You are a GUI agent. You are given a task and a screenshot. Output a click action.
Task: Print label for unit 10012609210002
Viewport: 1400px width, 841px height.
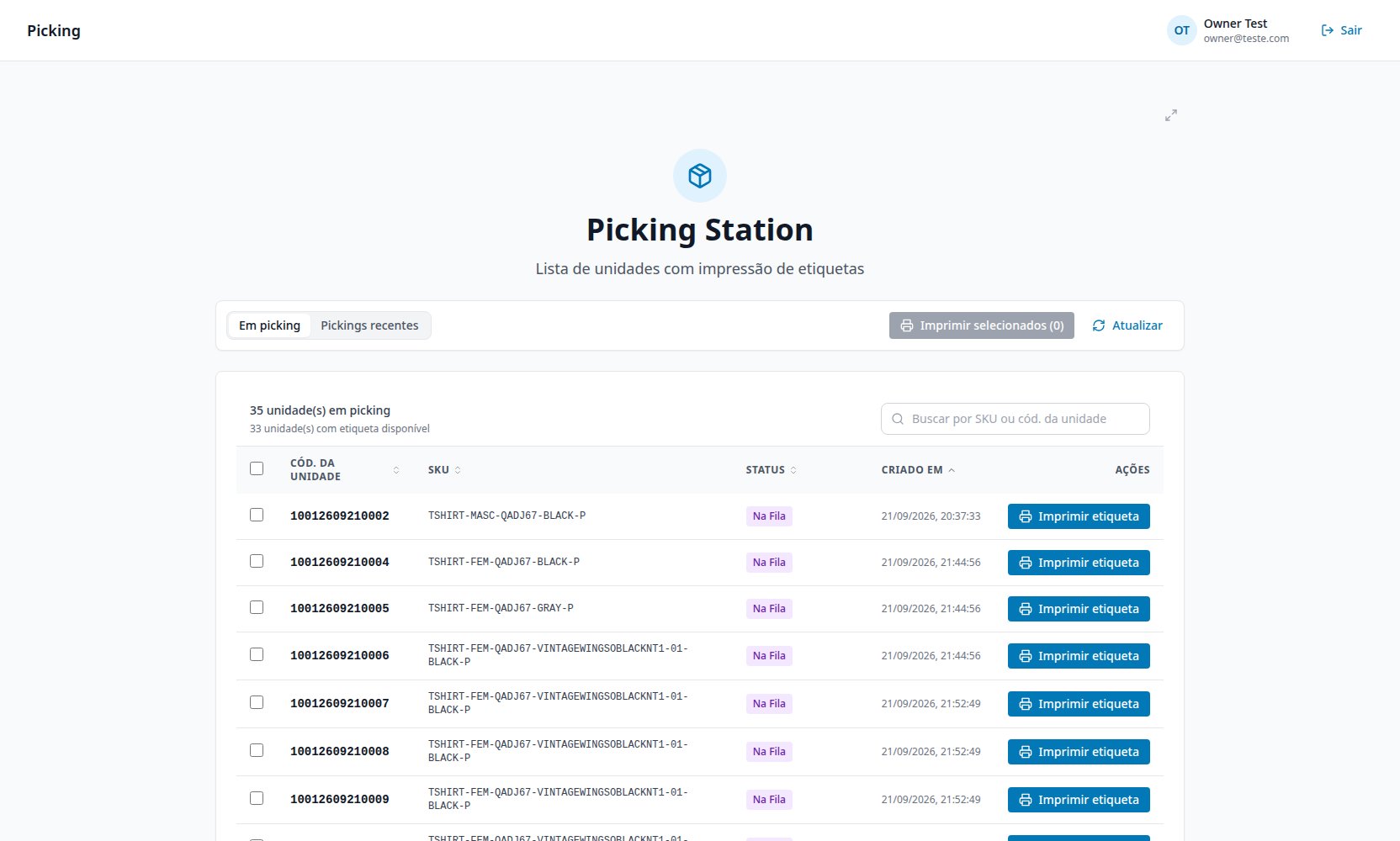(x=1079, y=516)
